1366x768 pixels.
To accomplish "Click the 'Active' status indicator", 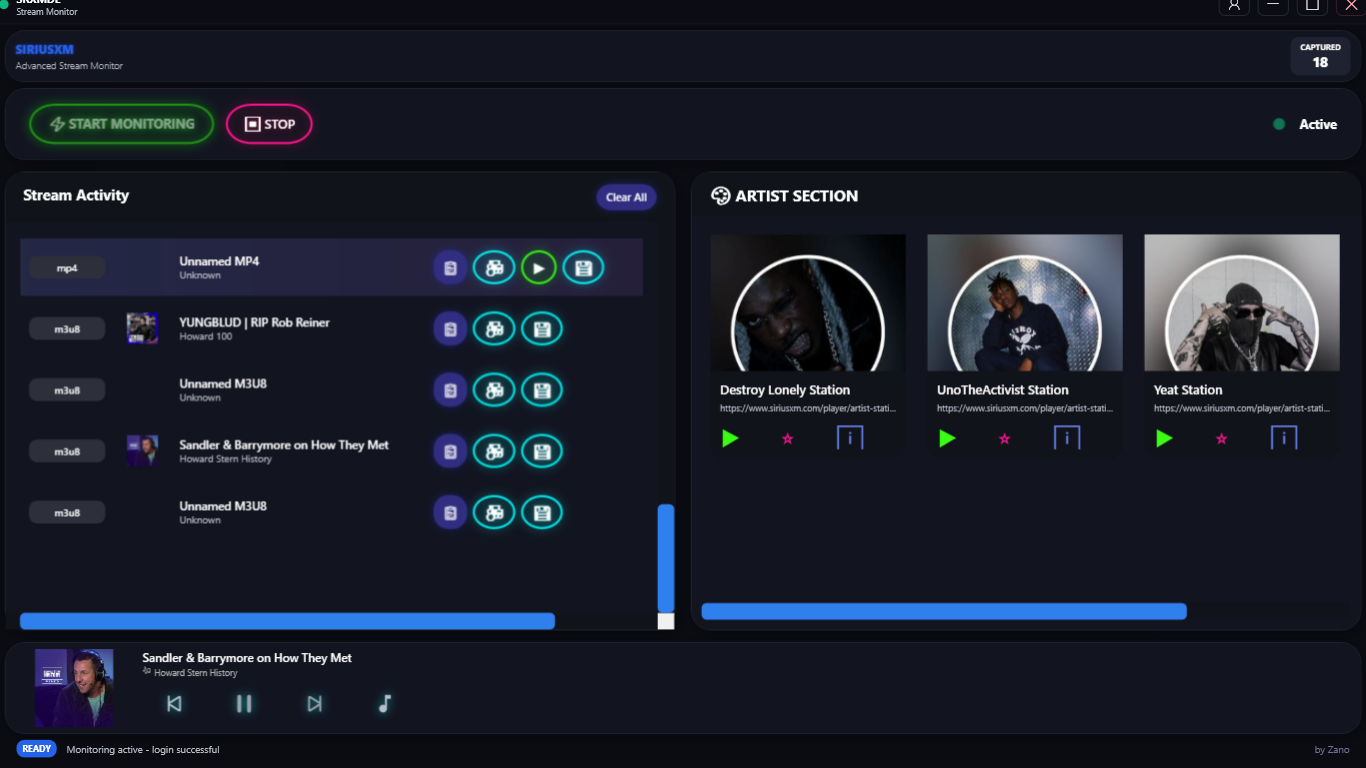I will (1305, 124).
